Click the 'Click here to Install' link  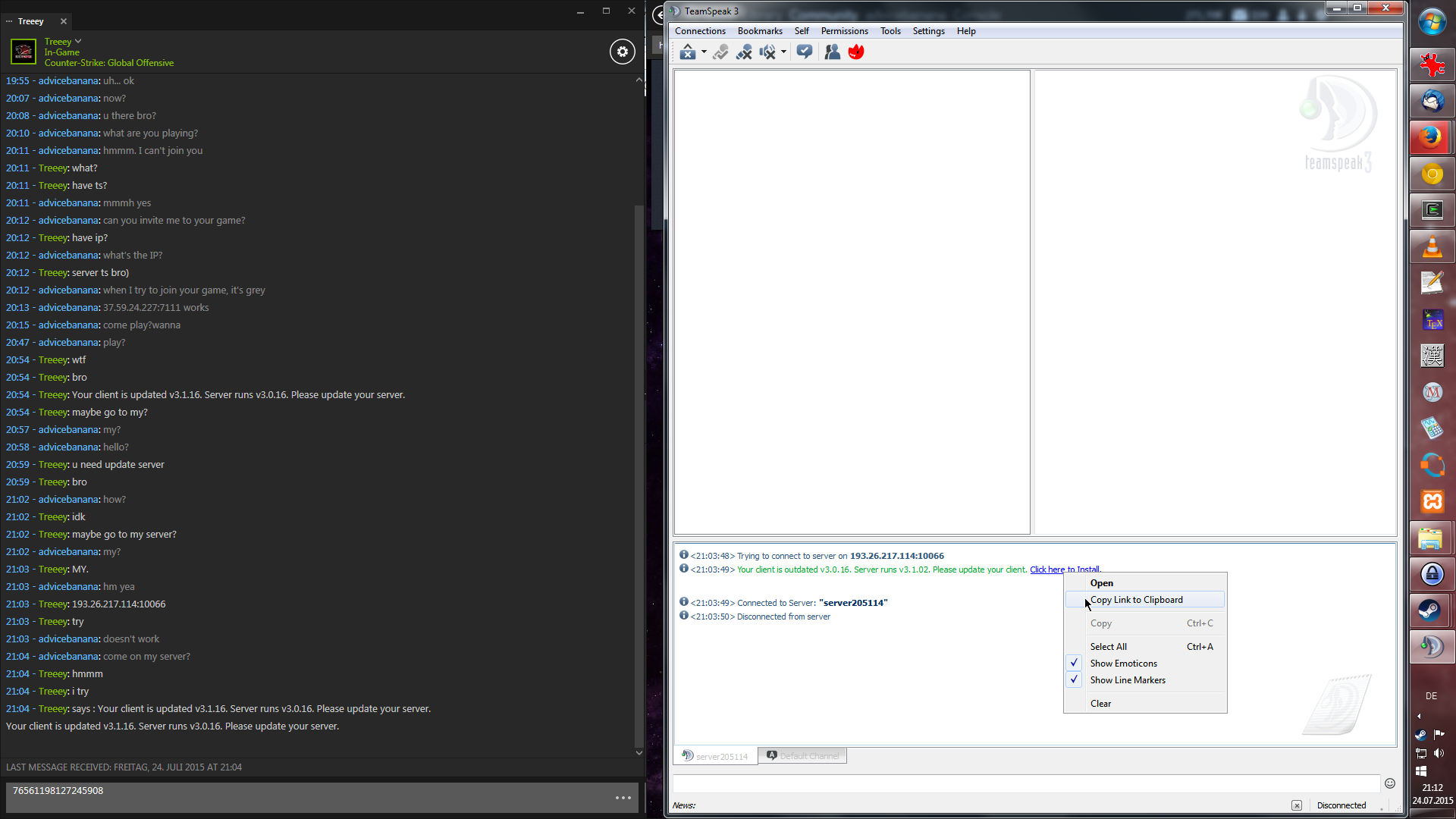(1046, 570)
